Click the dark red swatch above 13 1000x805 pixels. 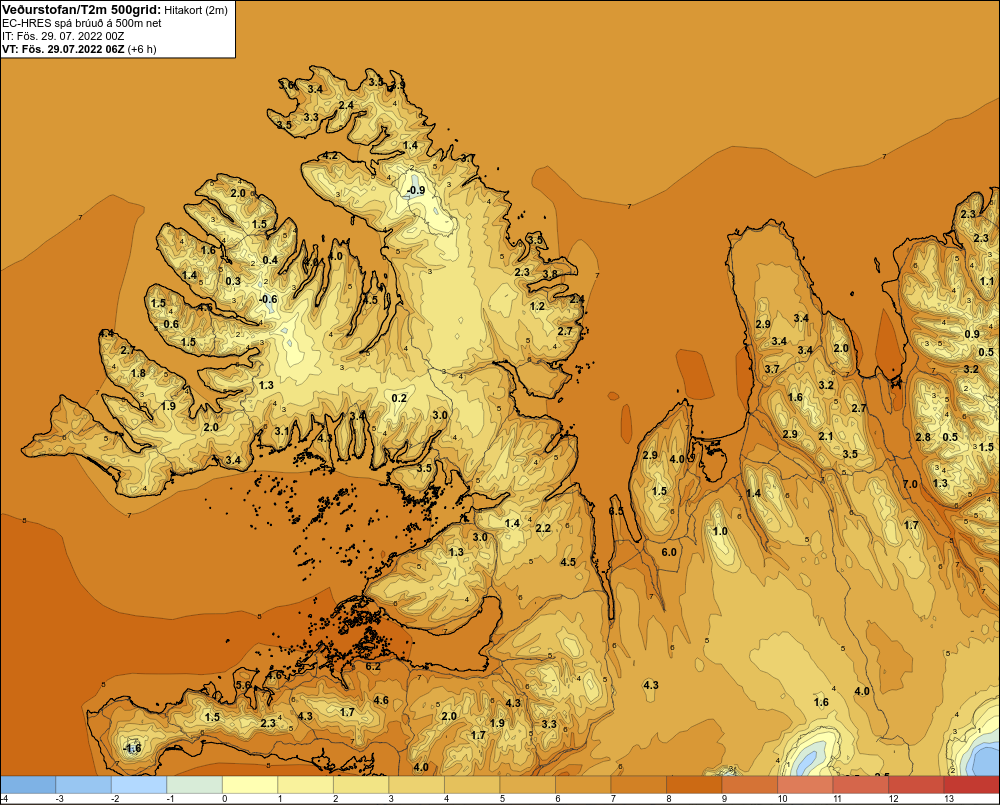pyautogui.click(x=971, y=785)
